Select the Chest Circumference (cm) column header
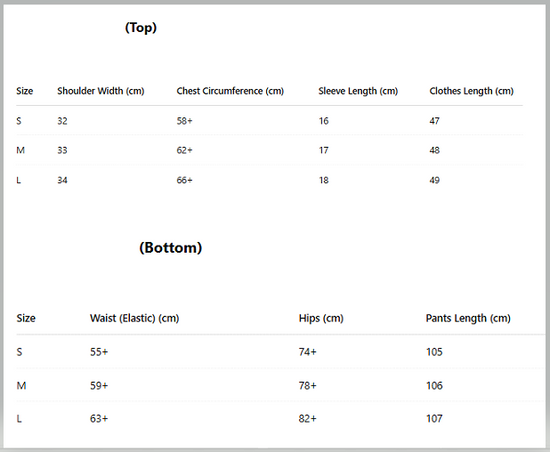This screenshot has width=550, height=452. 230,91
